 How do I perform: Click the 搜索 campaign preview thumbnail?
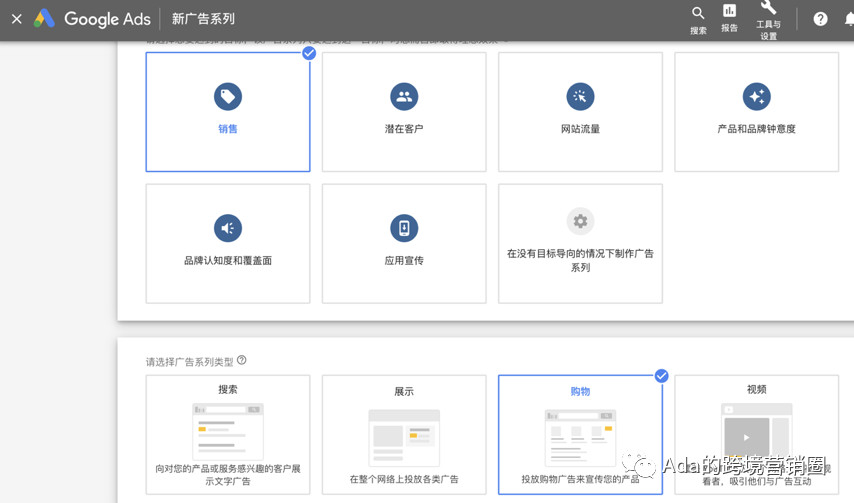[228, 431]
